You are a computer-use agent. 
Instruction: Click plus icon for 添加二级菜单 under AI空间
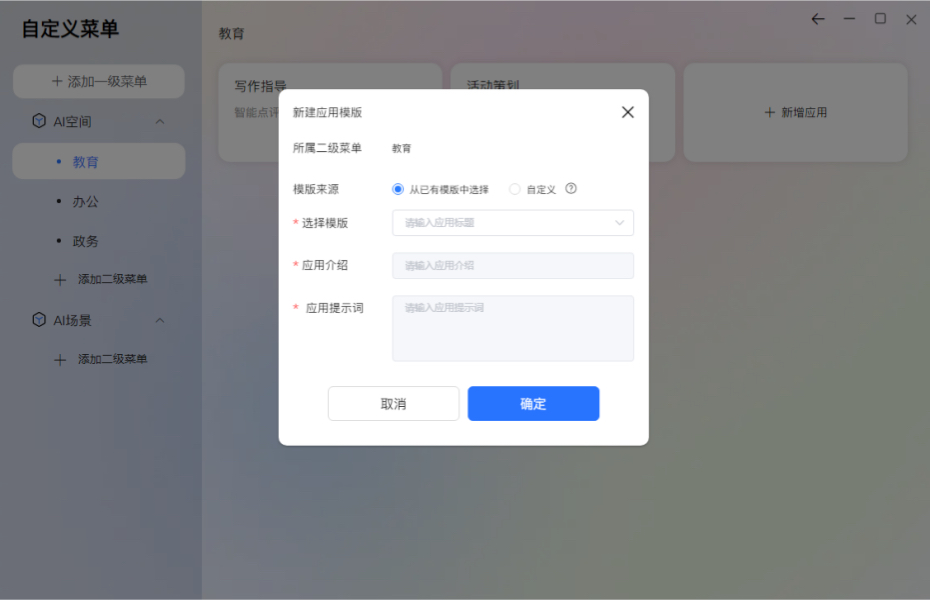60,279
